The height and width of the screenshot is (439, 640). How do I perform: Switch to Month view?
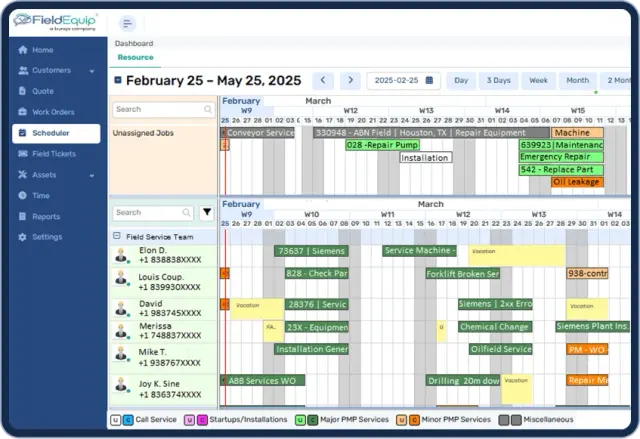pyautogui.click(x=578, y=80)
